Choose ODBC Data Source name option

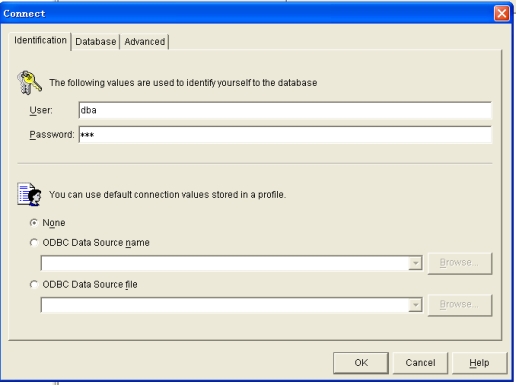(x=34, y=243)
